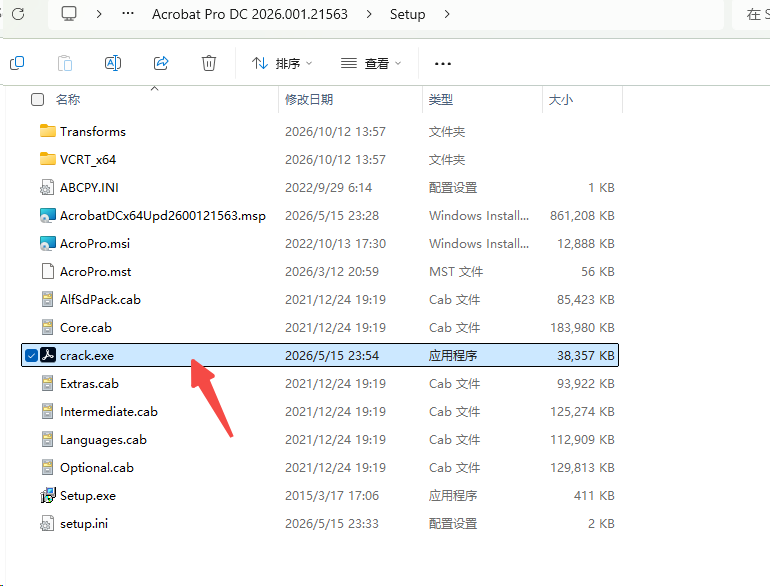Select the Transforms folder name
The image size is (770, 586).
[93, 132]
